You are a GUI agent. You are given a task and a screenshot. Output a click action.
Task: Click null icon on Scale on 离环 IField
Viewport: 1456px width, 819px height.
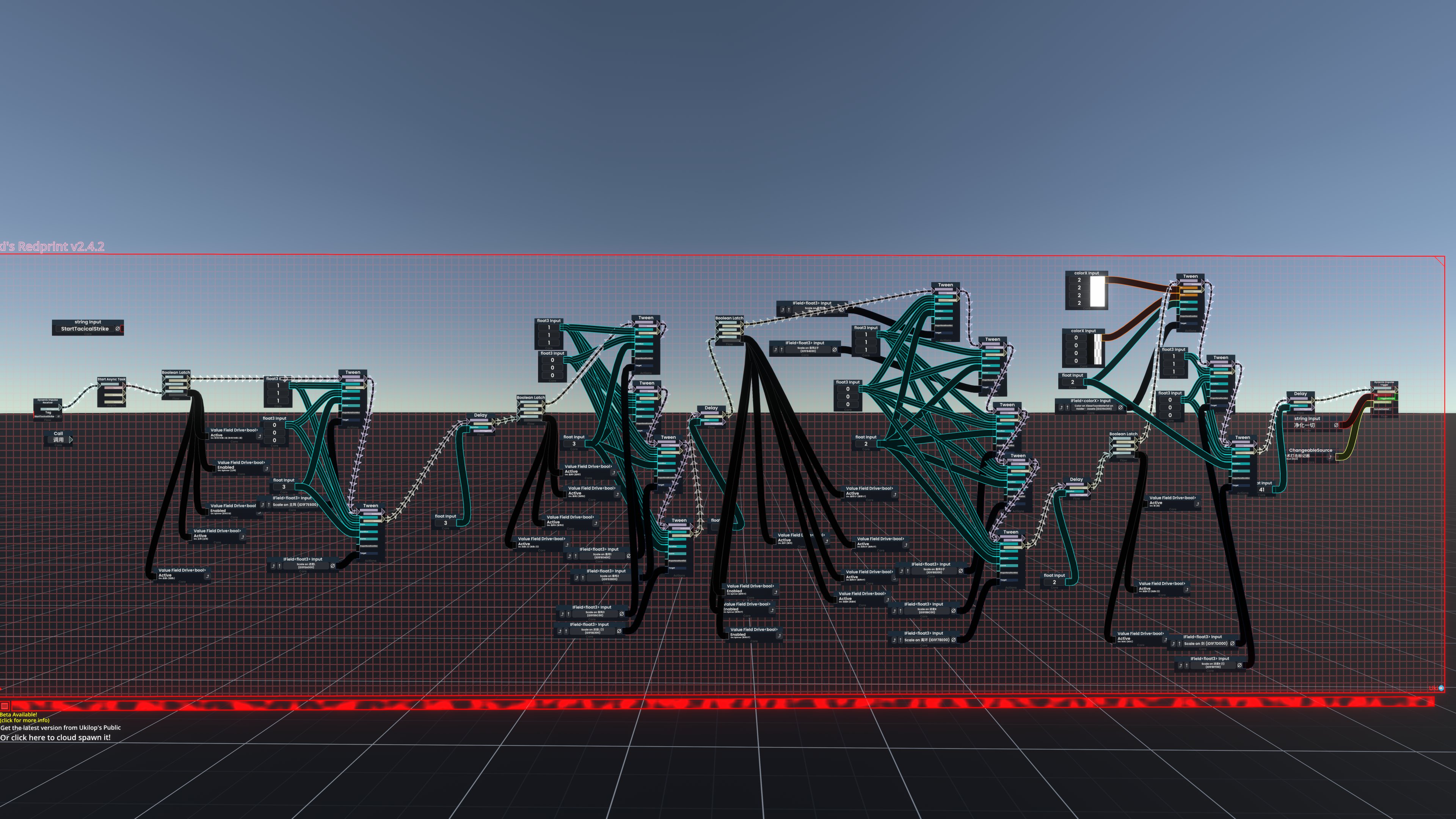coord(954,640)
